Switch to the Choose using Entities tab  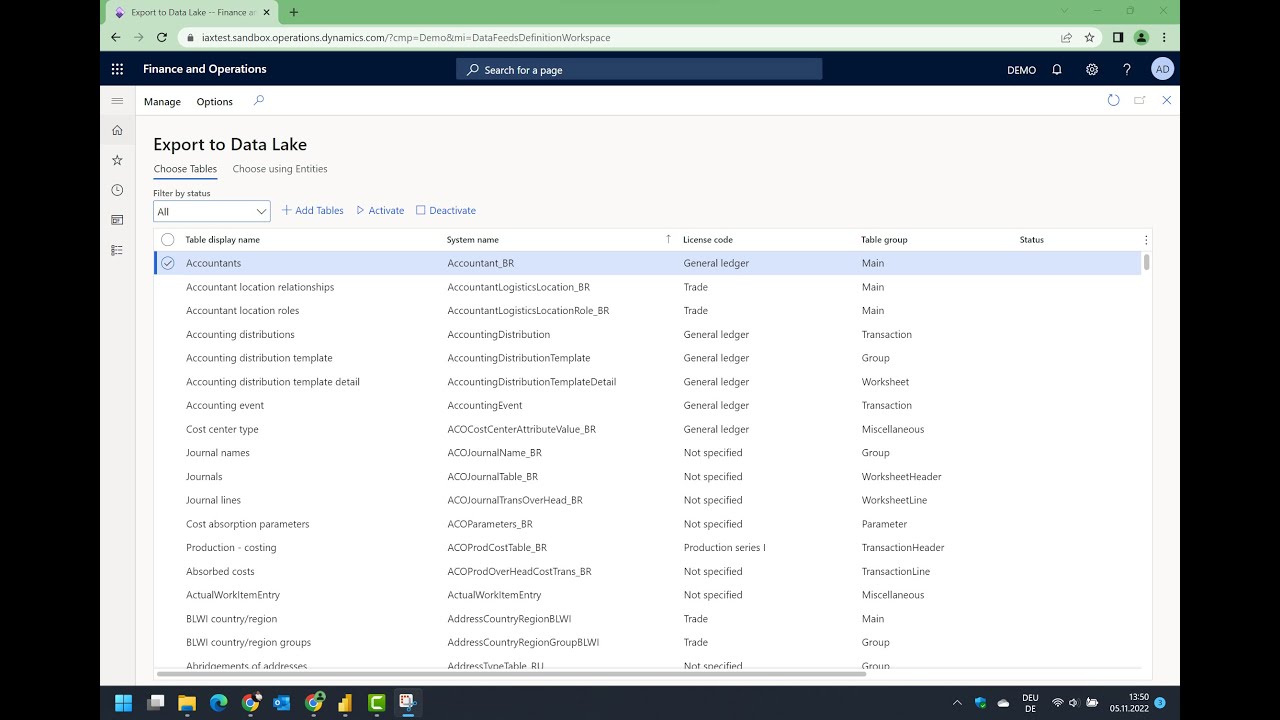[280, 169]
